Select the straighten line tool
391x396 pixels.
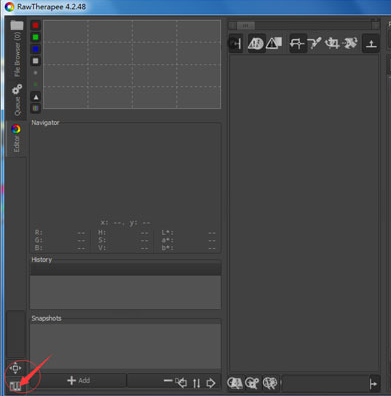(350, 43)
